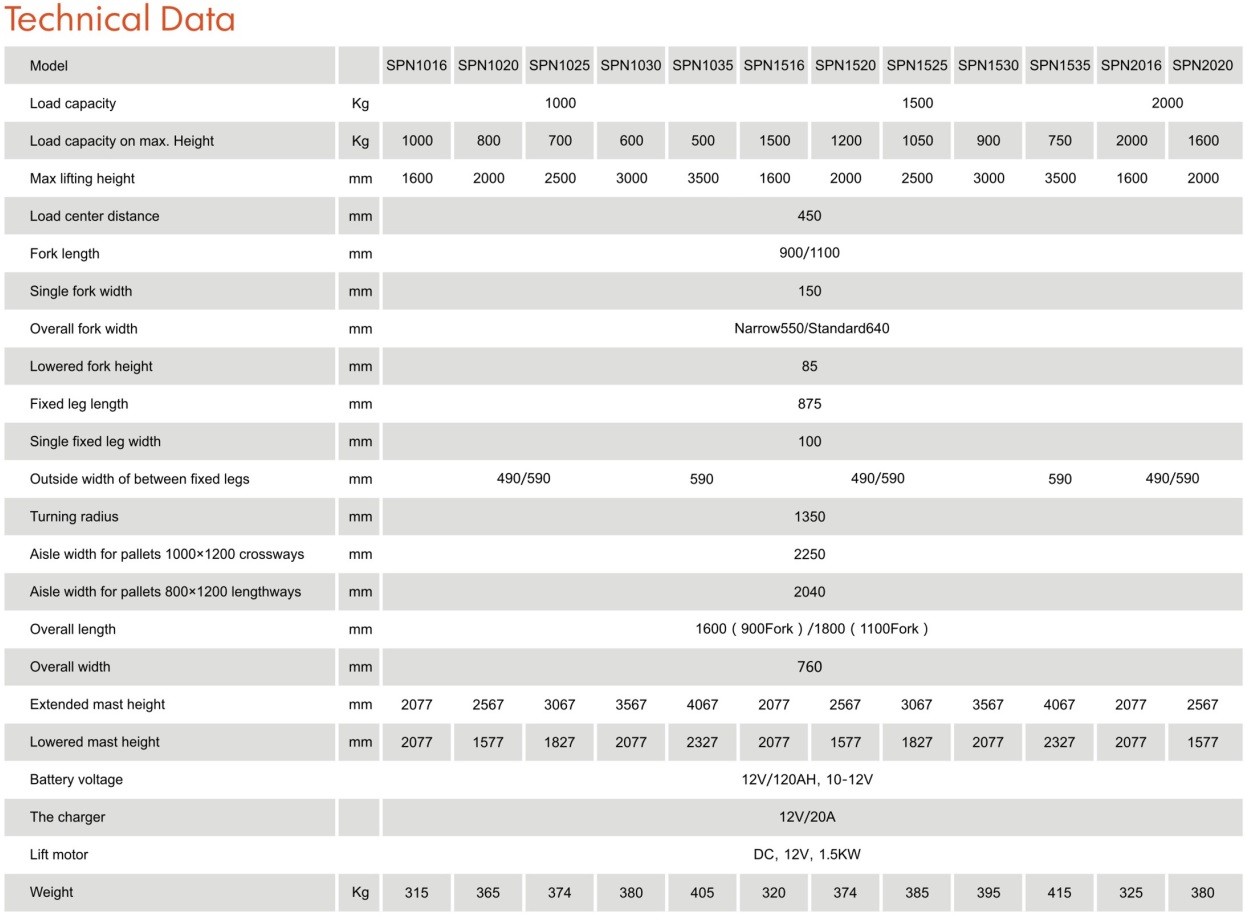
Task: Click the battery voltage value "12V/120AH, 10-12V"
Action: [807, 779]
